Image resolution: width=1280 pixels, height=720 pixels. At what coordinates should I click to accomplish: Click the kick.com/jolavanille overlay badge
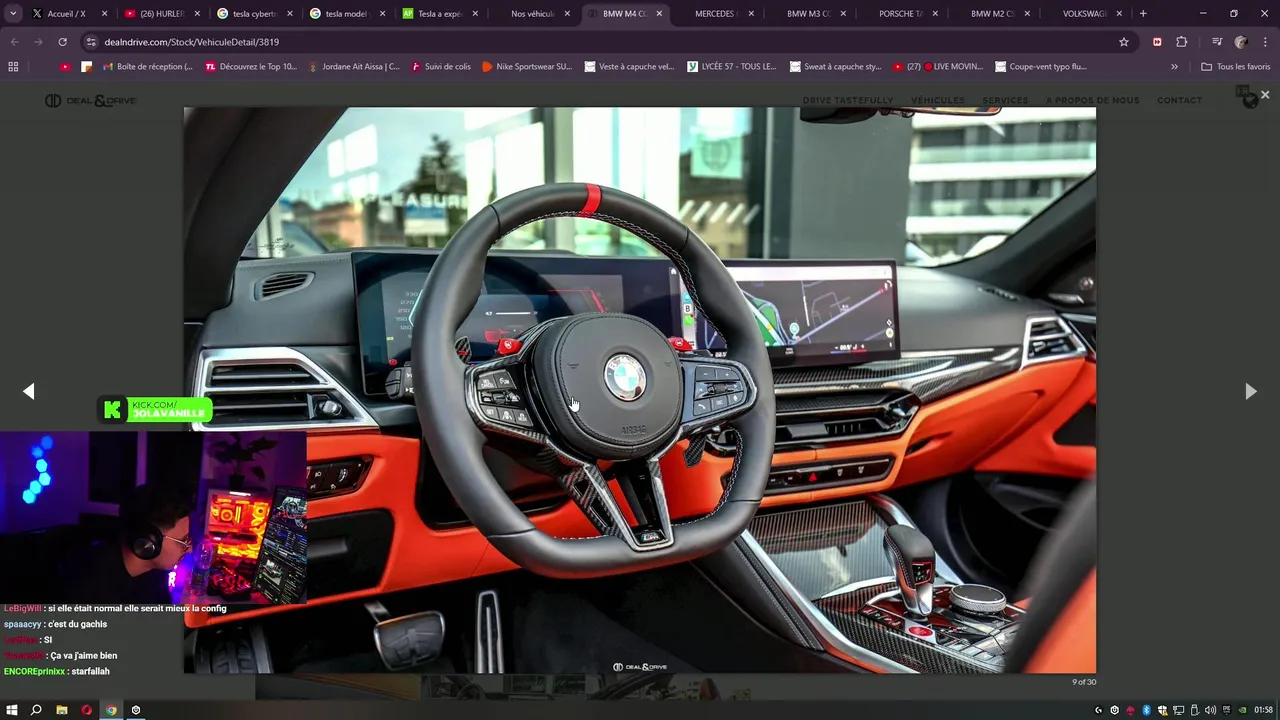pyautogui.click(x=155, y=409)
